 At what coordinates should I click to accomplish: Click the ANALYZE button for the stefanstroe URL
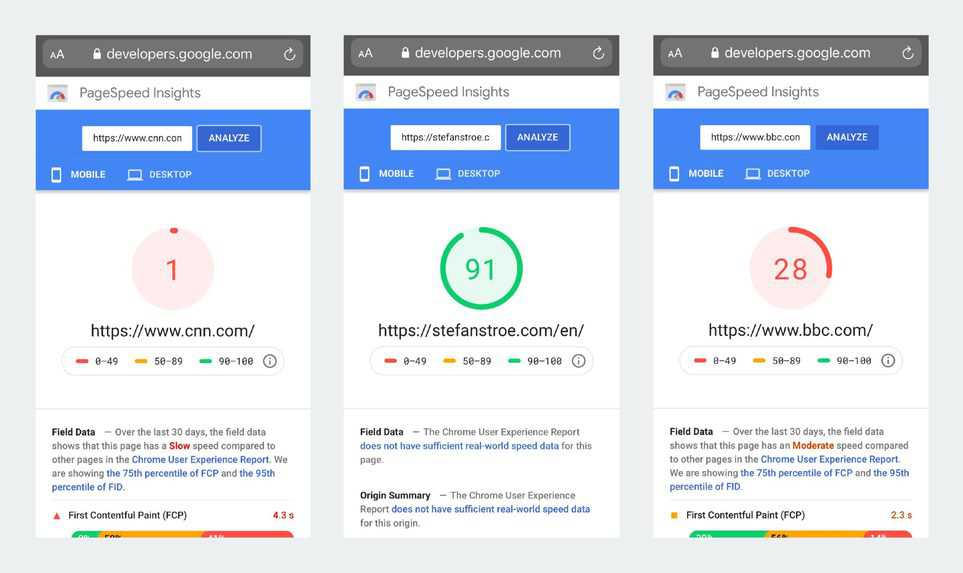(x=537, y=138)
